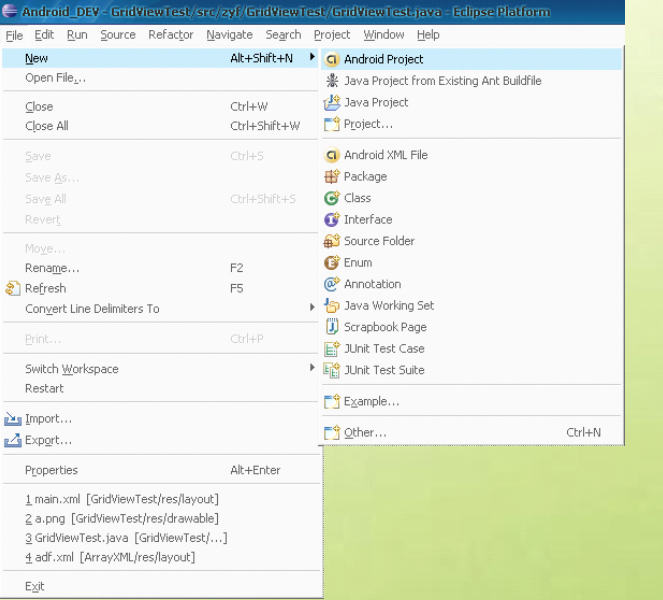This screenshot has width=663, height=600.
Task: Choose the Enum icon
Action: click(x=332, y=263)
